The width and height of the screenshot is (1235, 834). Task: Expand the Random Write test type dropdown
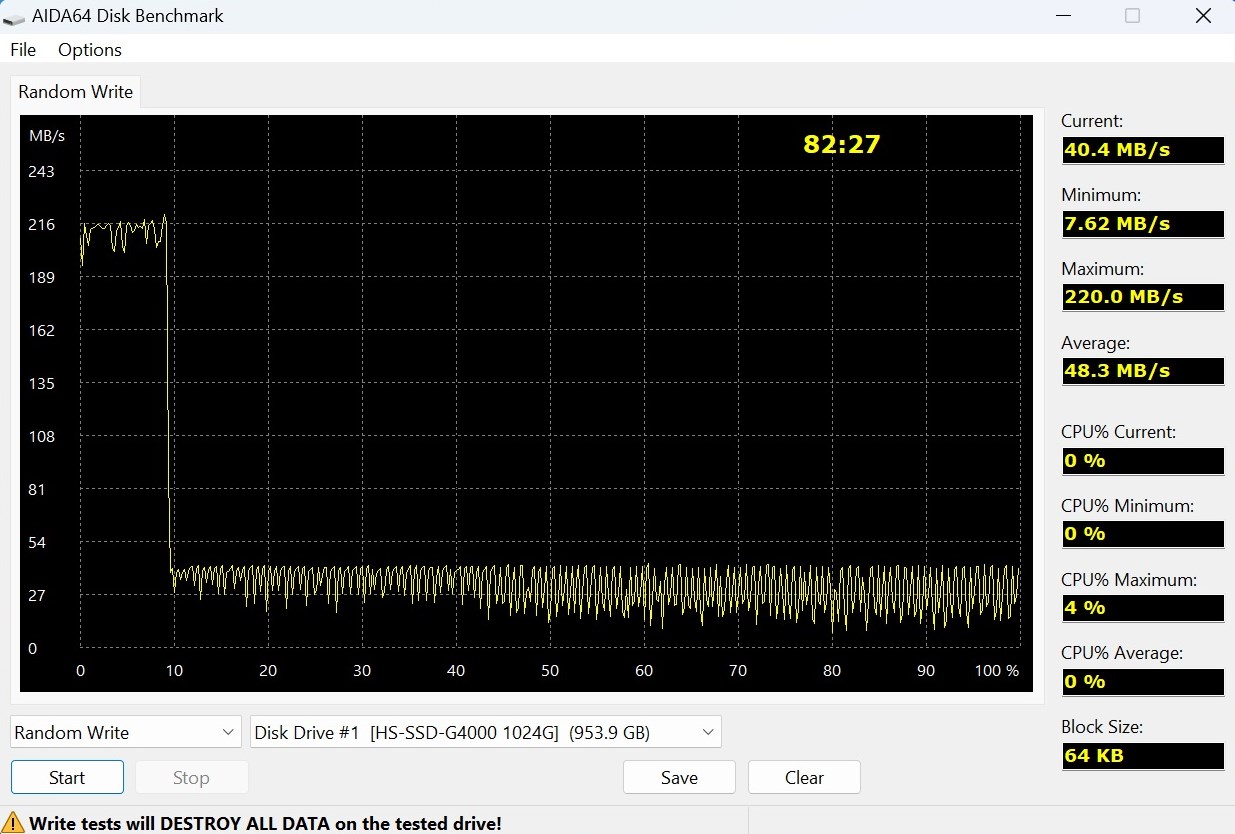pos(126,733)
